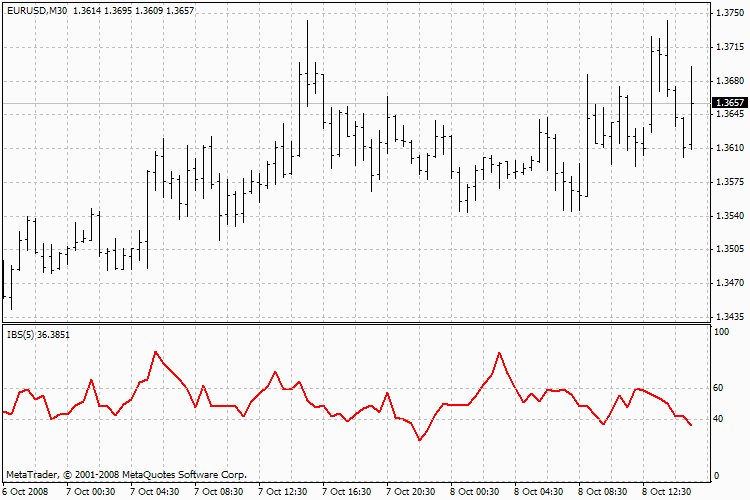Click the 1.3610 price scale label

click(730, 148)
